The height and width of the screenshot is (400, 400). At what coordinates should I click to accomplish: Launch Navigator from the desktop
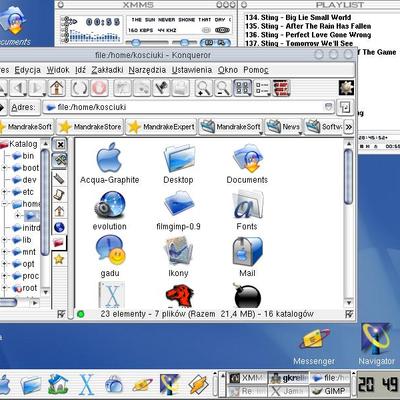pyautogui.click(x=376, y=345)
